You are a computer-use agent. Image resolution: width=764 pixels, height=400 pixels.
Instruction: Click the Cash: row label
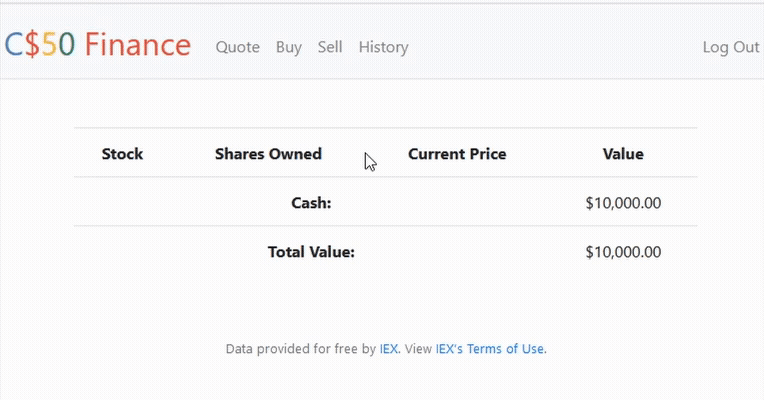click(x=311, y=203)
